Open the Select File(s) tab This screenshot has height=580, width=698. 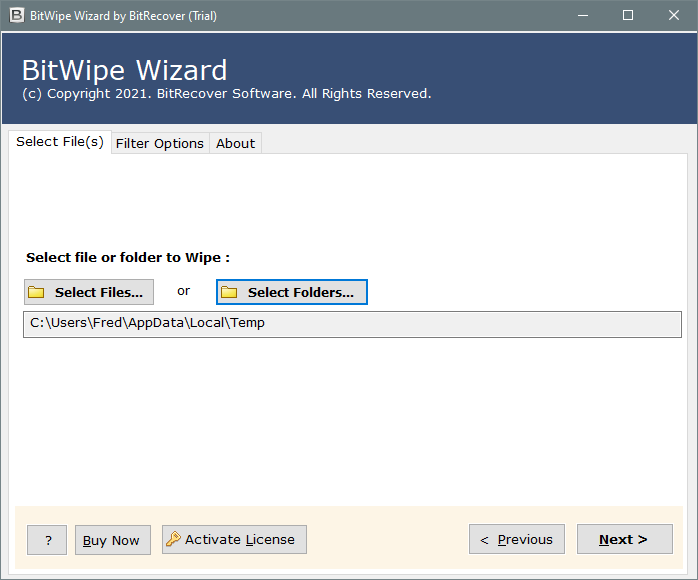pyautogui.click(x=60, y=142)
